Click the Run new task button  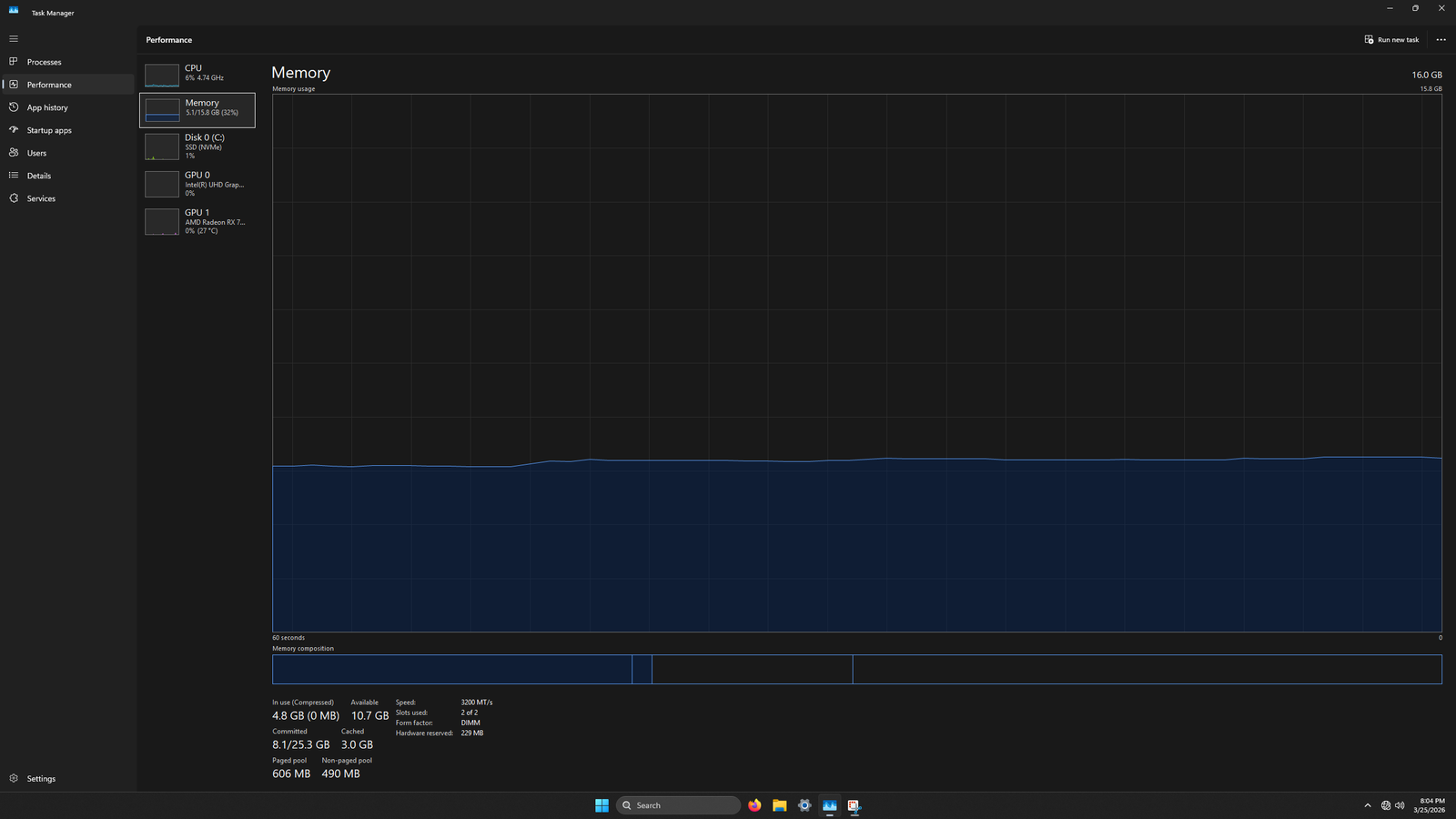pyautogui.click(x=1391, y=40)
